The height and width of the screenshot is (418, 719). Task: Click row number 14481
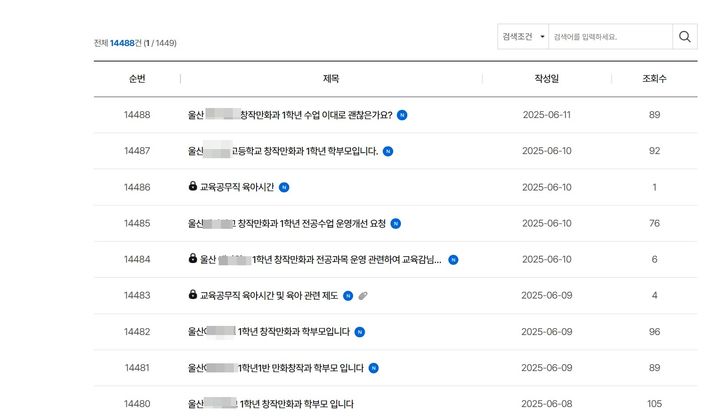click(137, 368)
